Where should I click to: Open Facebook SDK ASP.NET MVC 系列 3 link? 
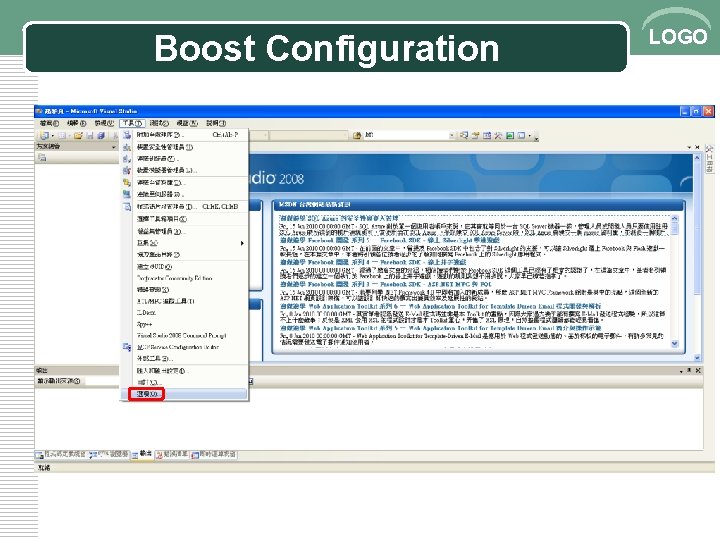(386, 284)
